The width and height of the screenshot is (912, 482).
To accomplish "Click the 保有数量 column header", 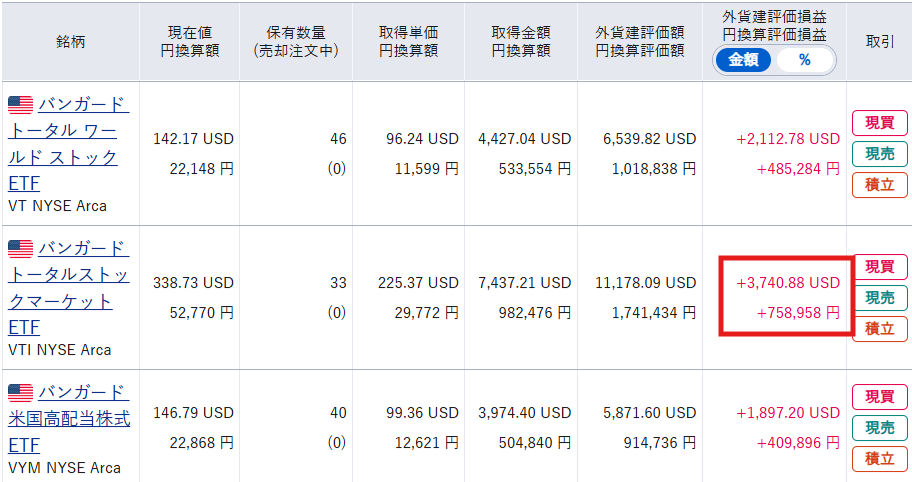I will (295, 41).
